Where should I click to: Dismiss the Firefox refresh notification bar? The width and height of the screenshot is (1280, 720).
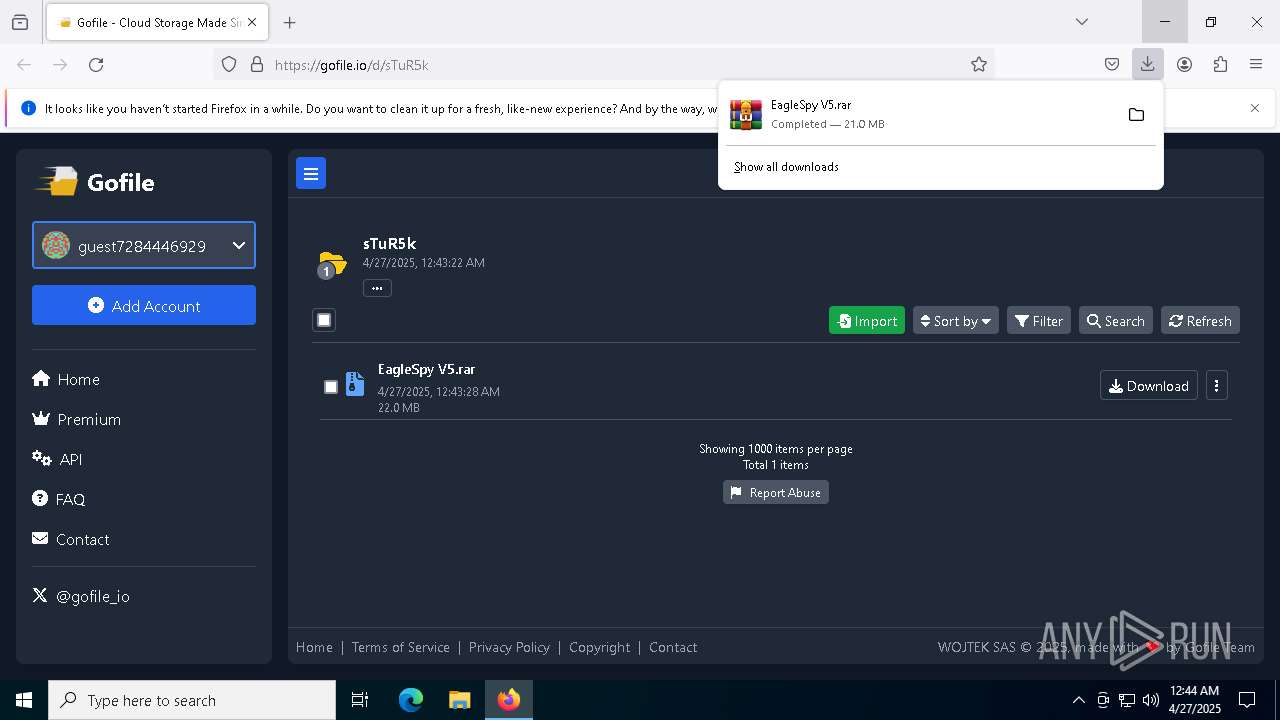1255,108
